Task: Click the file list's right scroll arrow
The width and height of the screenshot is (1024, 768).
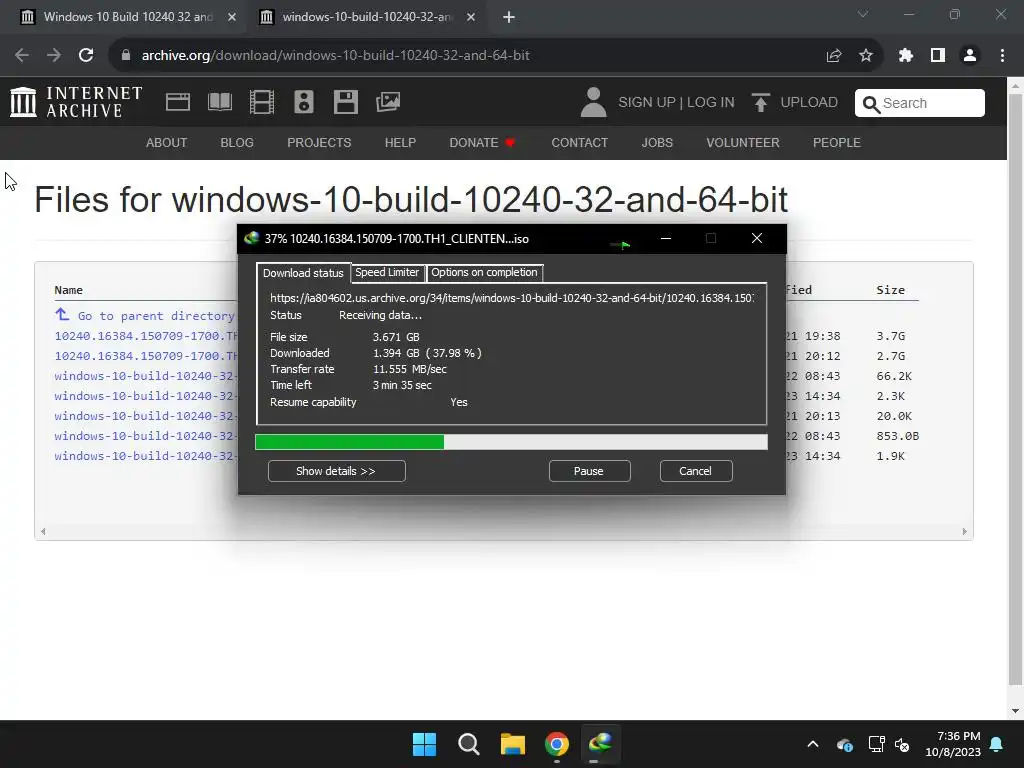Action: (x=965, y=532)
